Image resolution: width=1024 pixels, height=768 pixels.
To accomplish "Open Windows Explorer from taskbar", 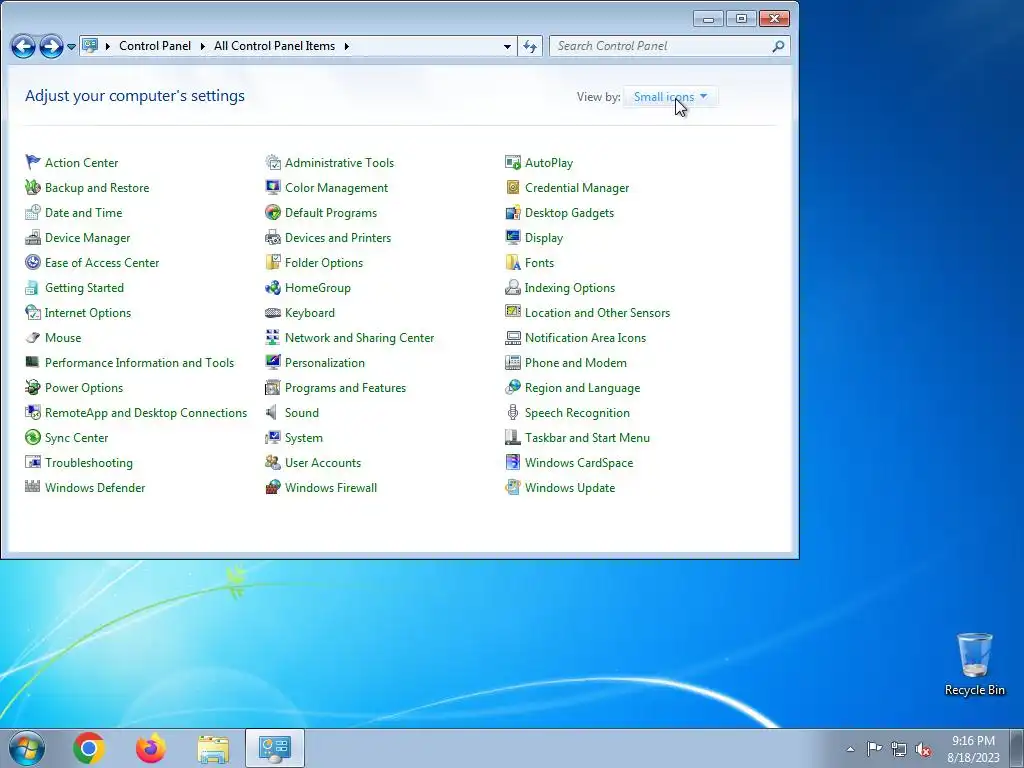I will point(213,748).
